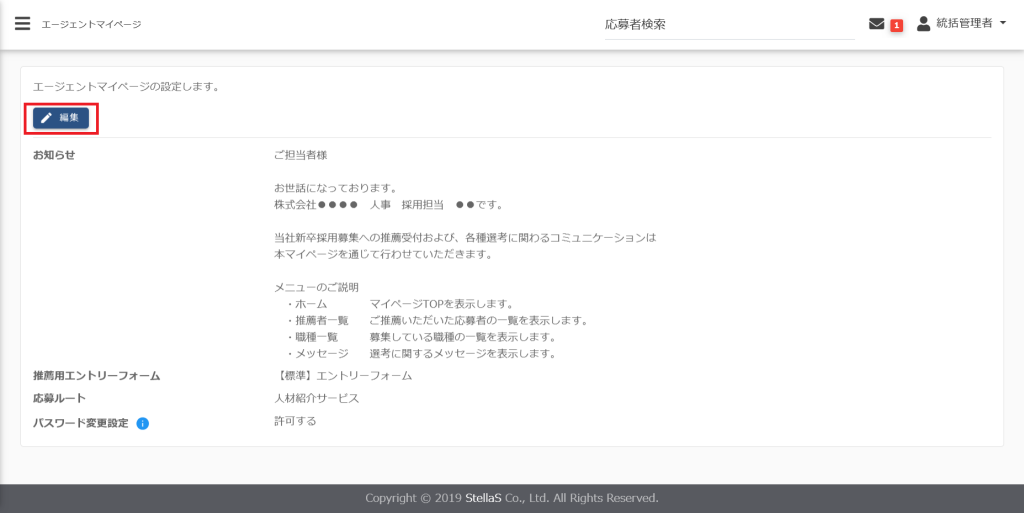1024x513 pixels.
Task: Open the hamburger navigation menu
Action: point(22,24)
